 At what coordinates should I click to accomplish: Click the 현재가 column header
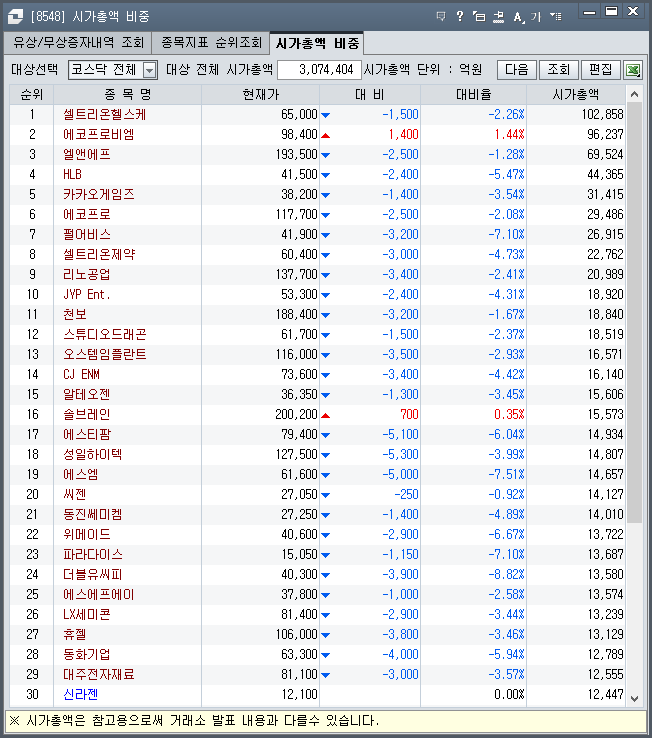(x=260, y=95)
